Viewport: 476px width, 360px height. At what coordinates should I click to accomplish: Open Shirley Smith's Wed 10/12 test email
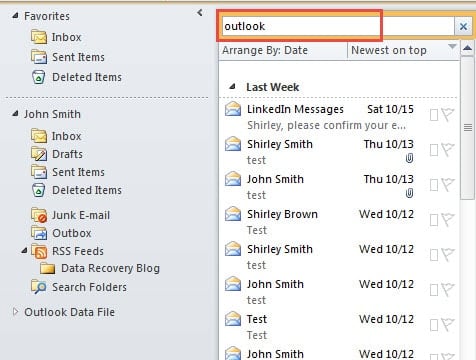[339, 257]
